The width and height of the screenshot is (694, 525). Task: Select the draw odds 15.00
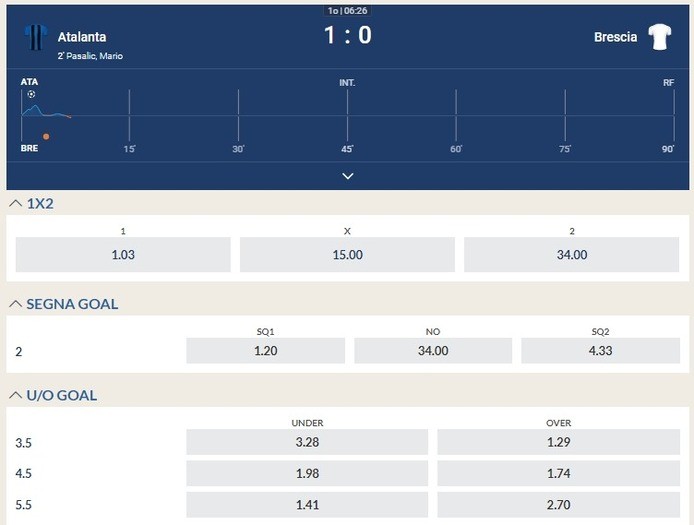[x=347, y=255]
